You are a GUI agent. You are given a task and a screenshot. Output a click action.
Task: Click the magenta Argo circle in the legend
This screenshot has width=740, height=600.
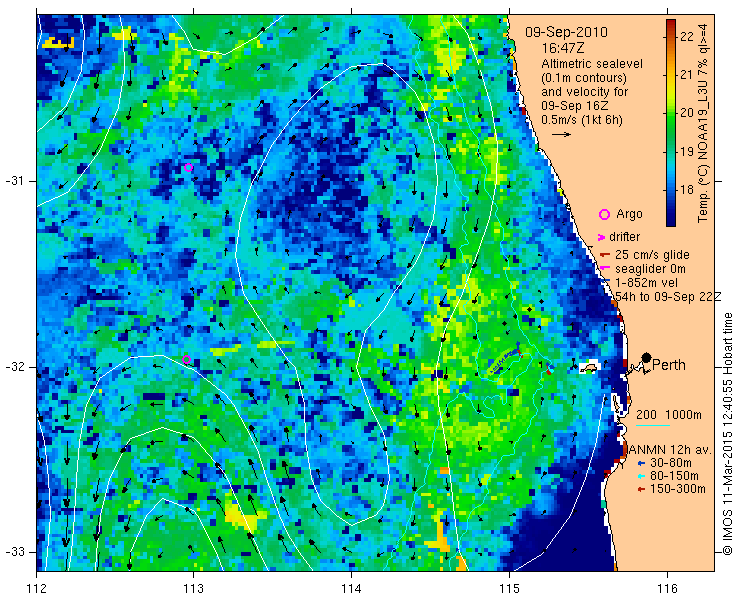coord(604,214)
